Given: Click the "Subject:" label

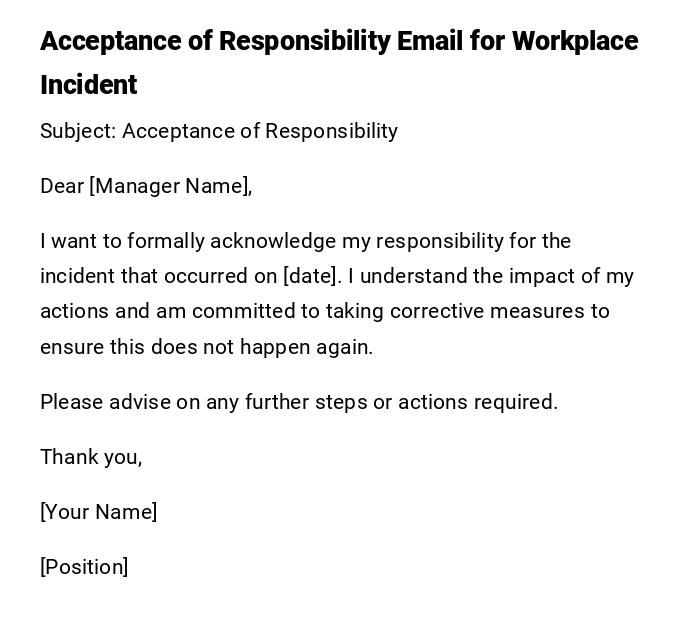Looking at the screenshot, I should click(77, 131).
